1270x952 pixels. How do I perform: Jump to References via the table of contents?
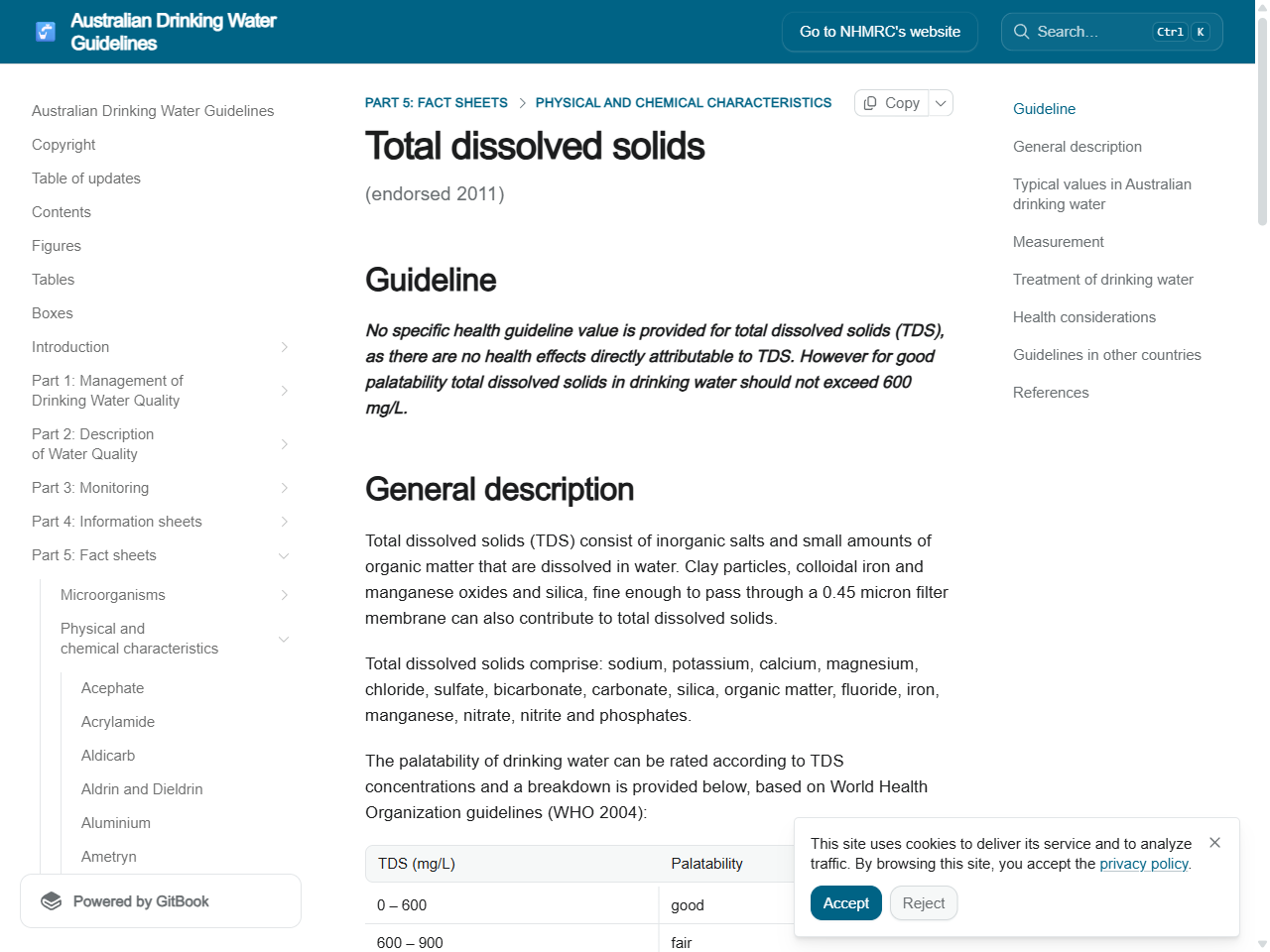1051,392
